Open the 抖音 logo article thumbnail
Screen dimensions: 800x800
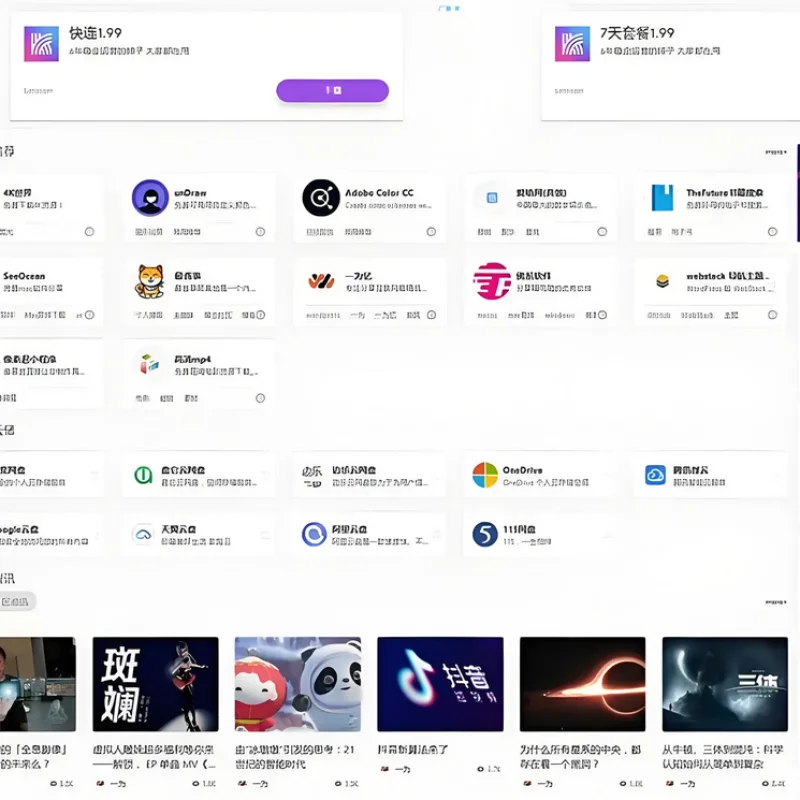pyautogui.click(x=440, y=684)
